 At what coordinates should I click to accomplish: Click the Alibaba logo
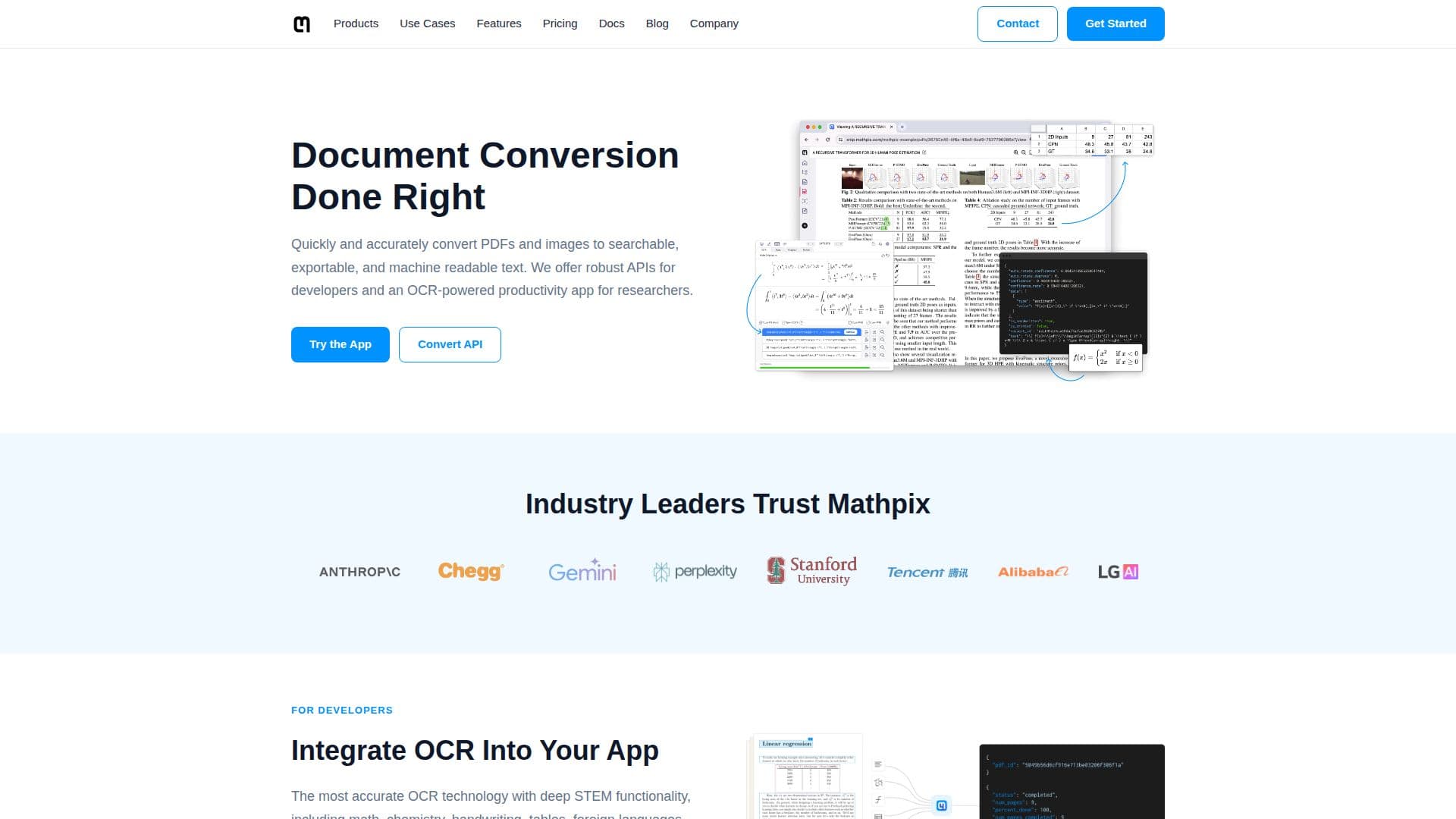(x=1033, y=572)
